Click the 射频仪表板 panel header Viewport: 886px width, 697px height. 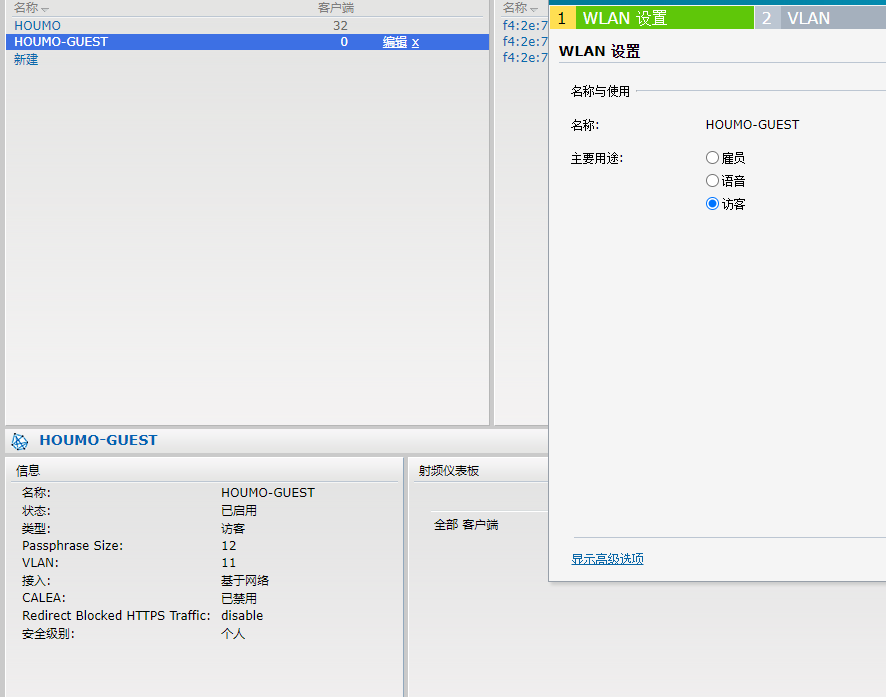pyautogui.click(x=449, y=471)
